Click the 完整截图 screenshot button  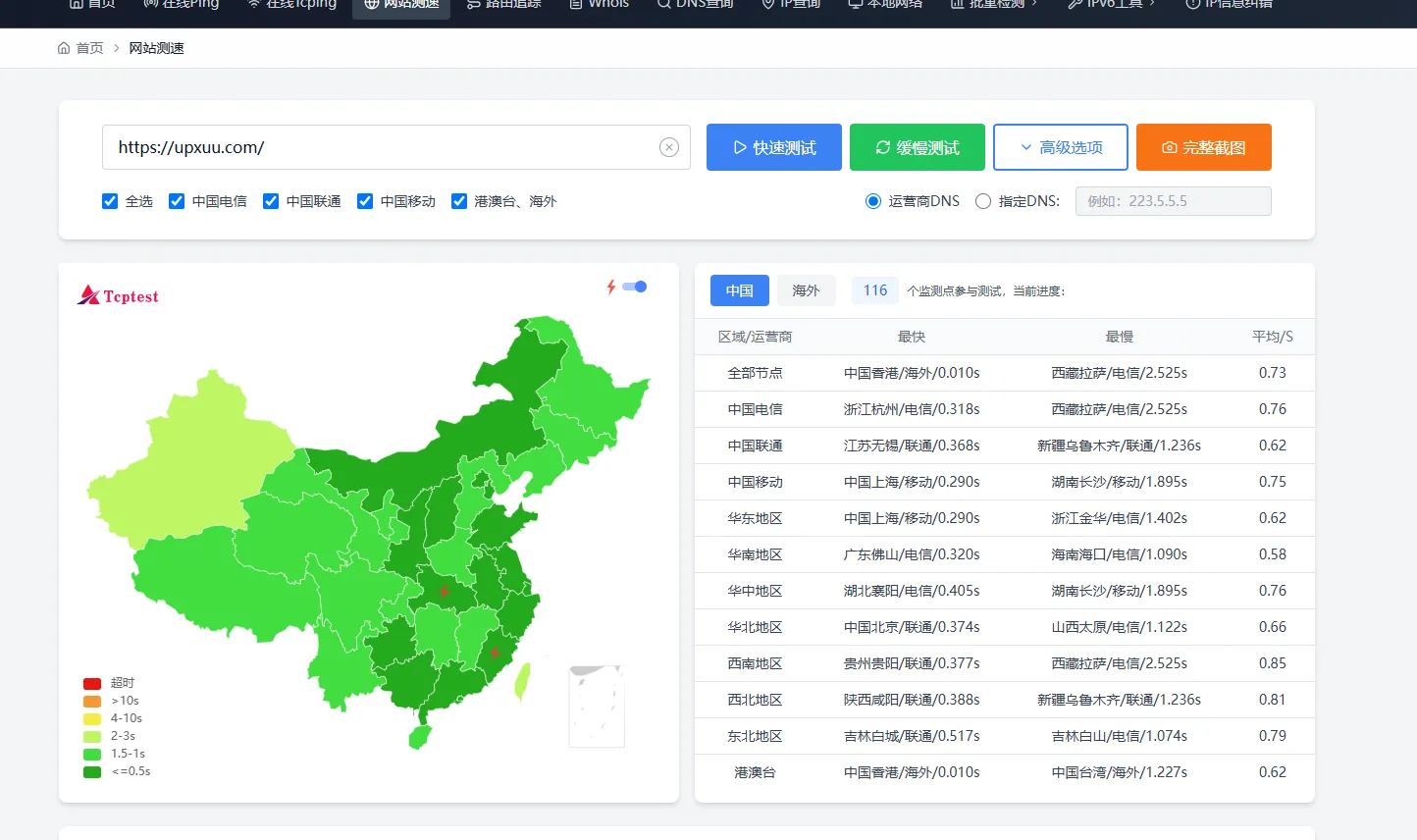1204,147
